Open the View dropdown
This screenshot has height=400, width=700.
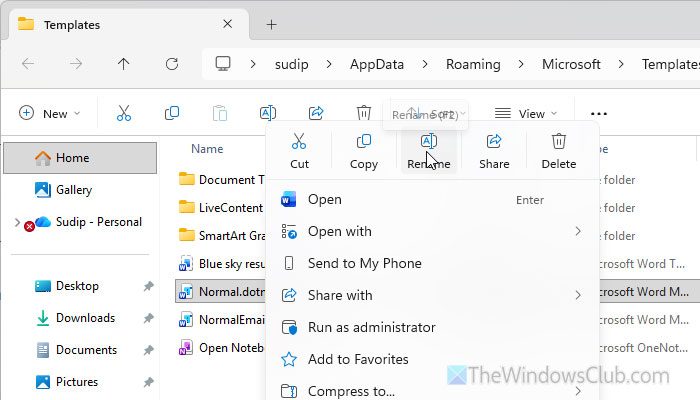point(526,113)
